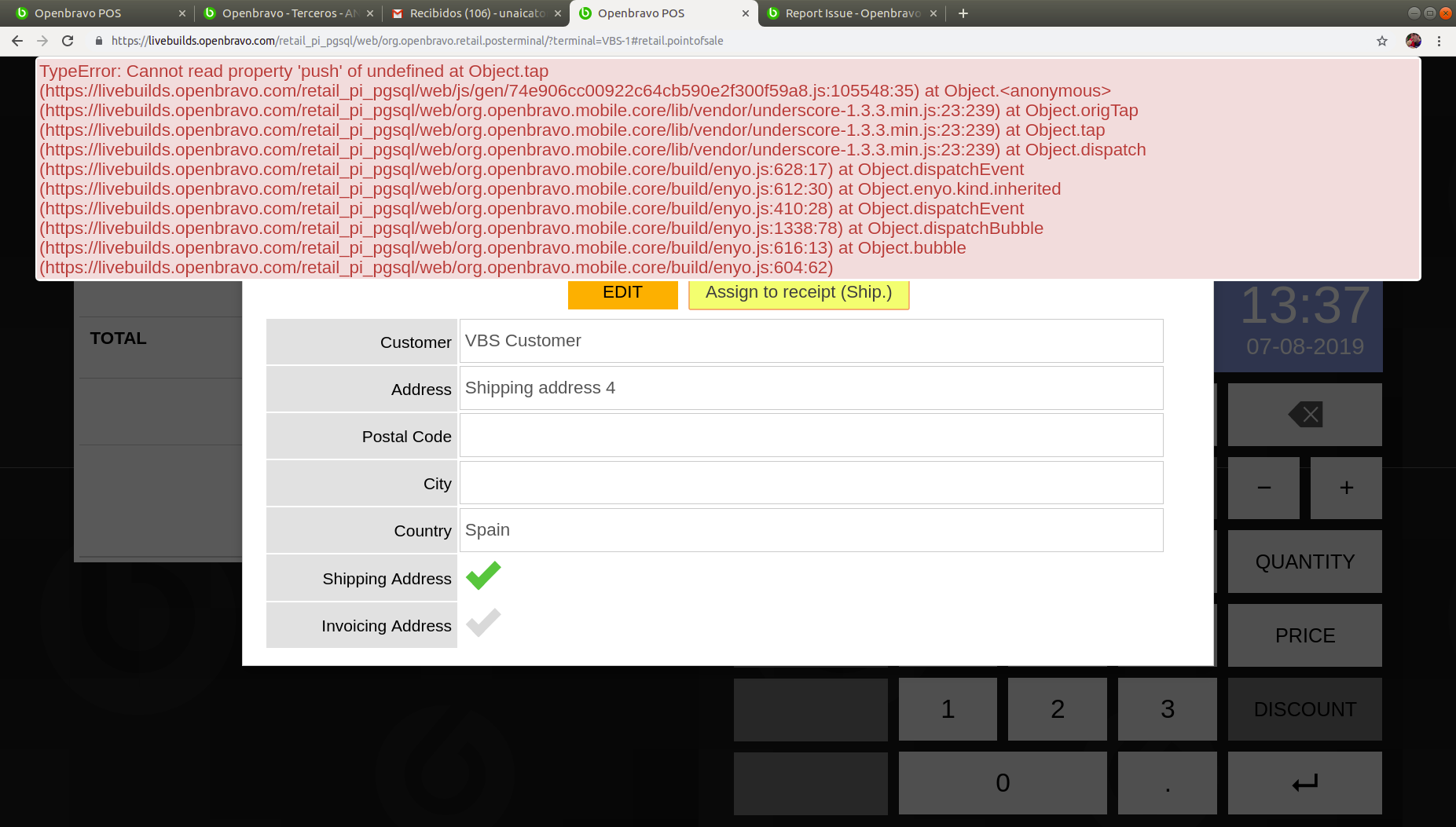
Task: Click the Address field with Shipping address 4
Action: [812, 388]
